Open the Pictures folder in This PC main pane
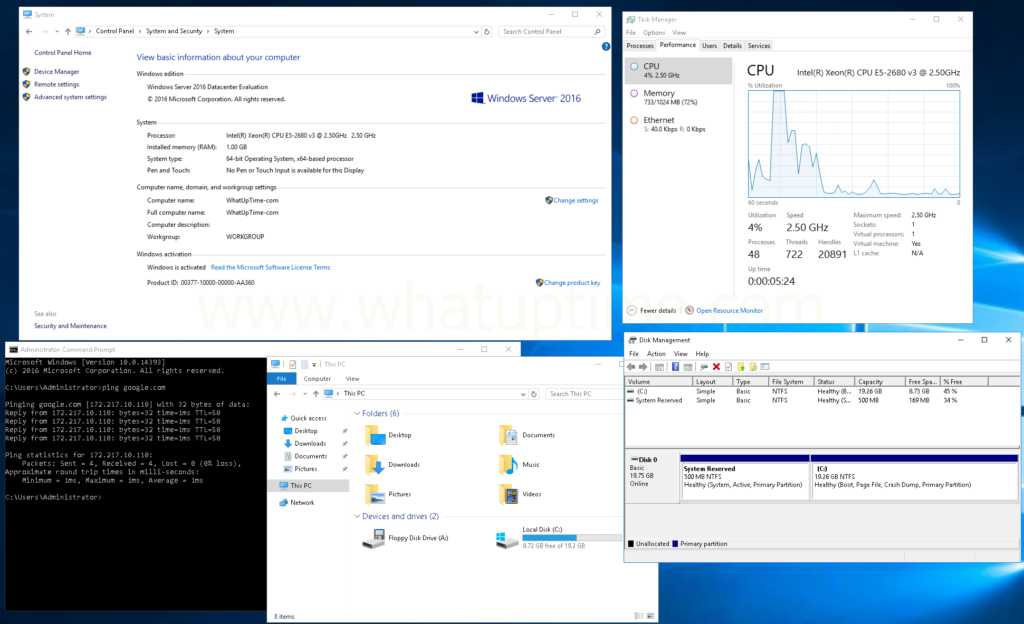1024x624 pixels. (389, 494)
